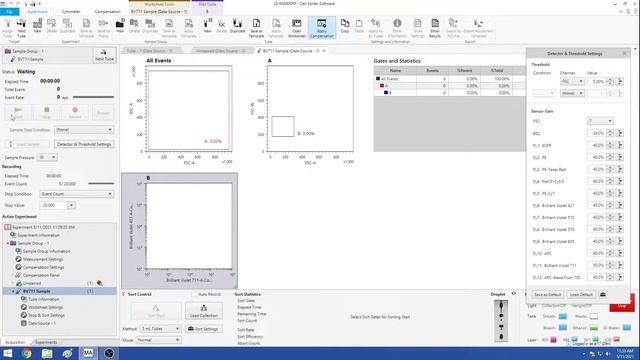
Task: Click the Threshold value input field
Action: [597, 82]
